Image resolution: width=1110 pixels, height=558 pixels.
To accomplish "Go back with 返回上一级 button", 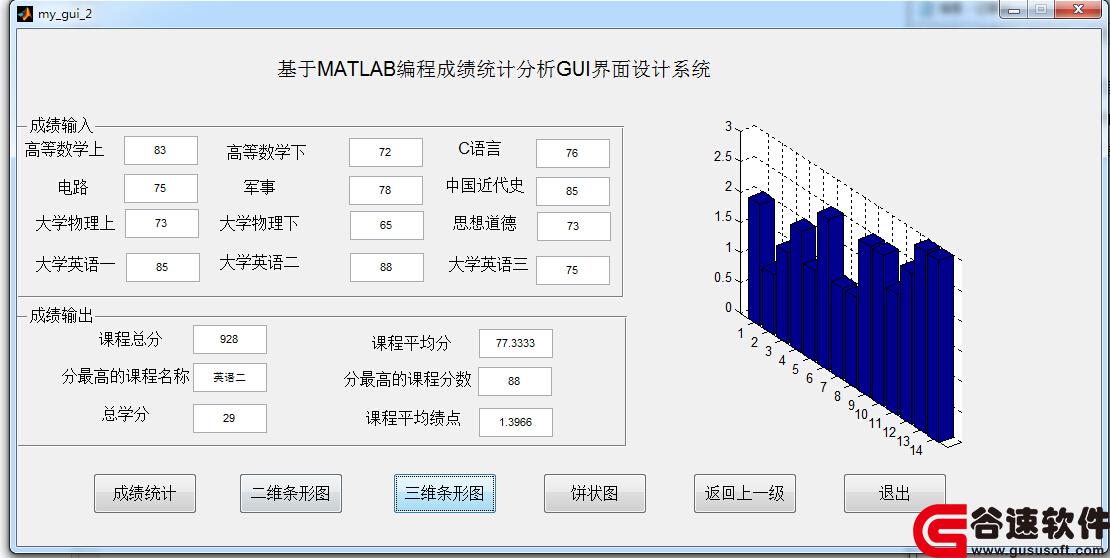I will (745, 494).
